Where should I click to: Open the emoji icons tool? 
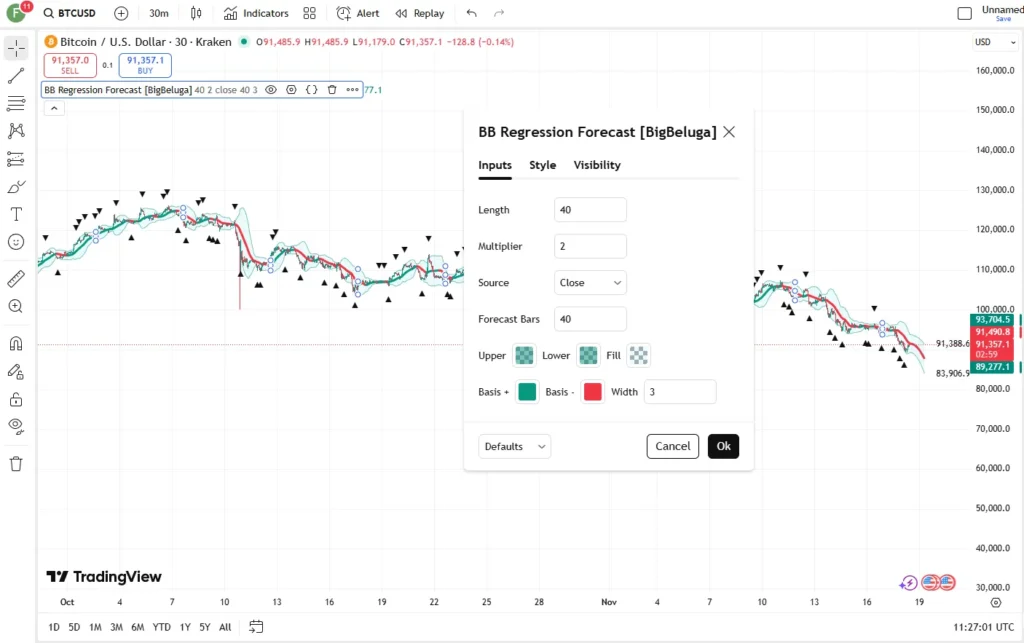[16, 242]
